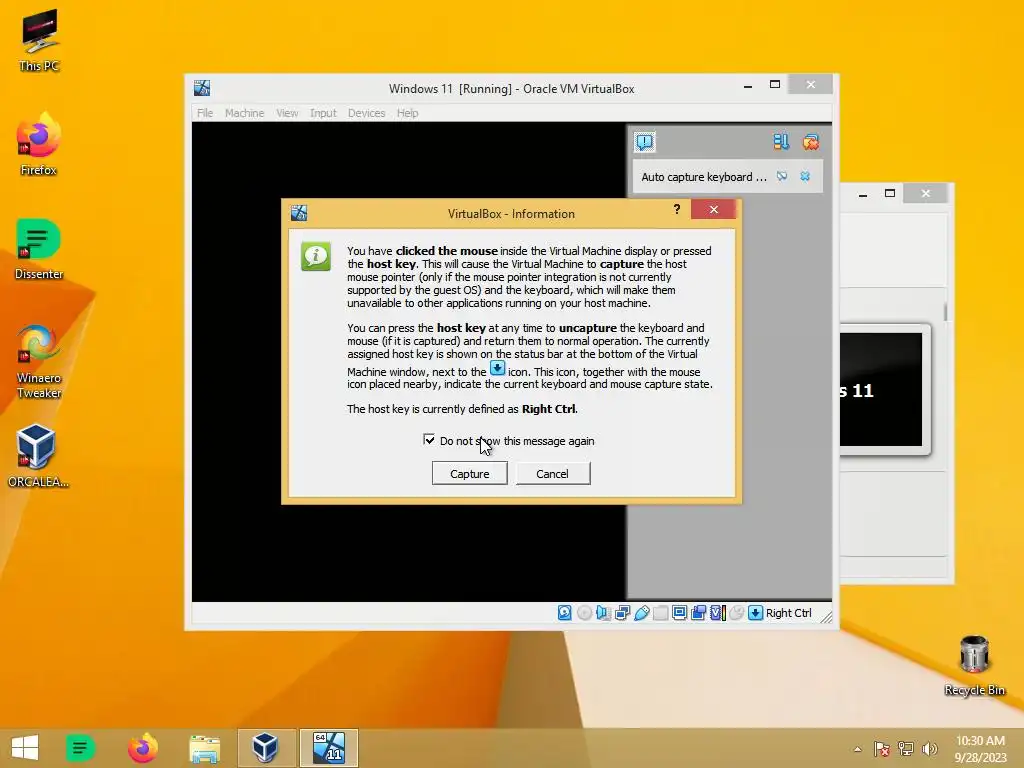This screenshot has width=1024, height=768.
Task: Open the Help menu
Action: (x=408, y=113)
